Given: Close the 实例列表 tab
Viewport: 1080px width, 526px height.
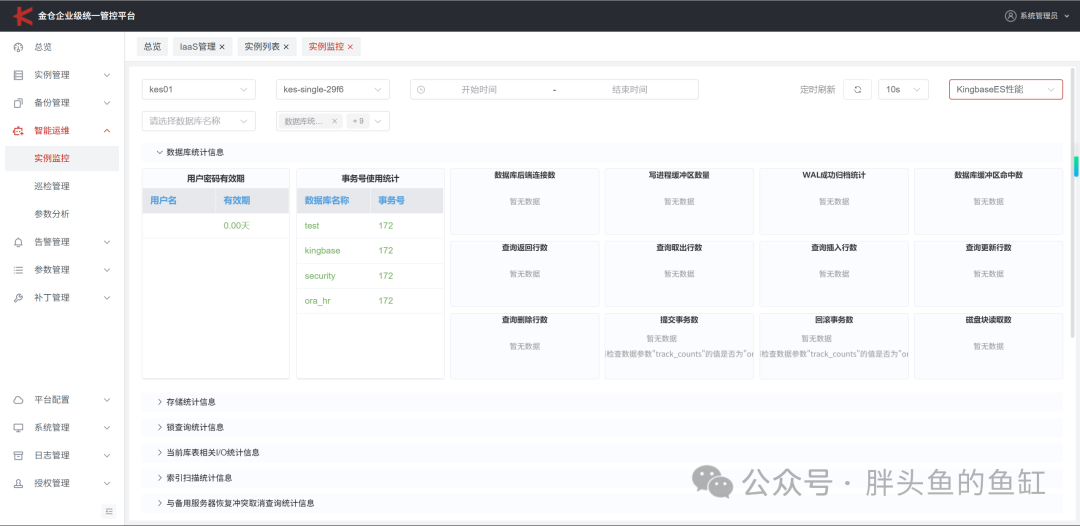Looking at the screenshot, I should (286, 47).
